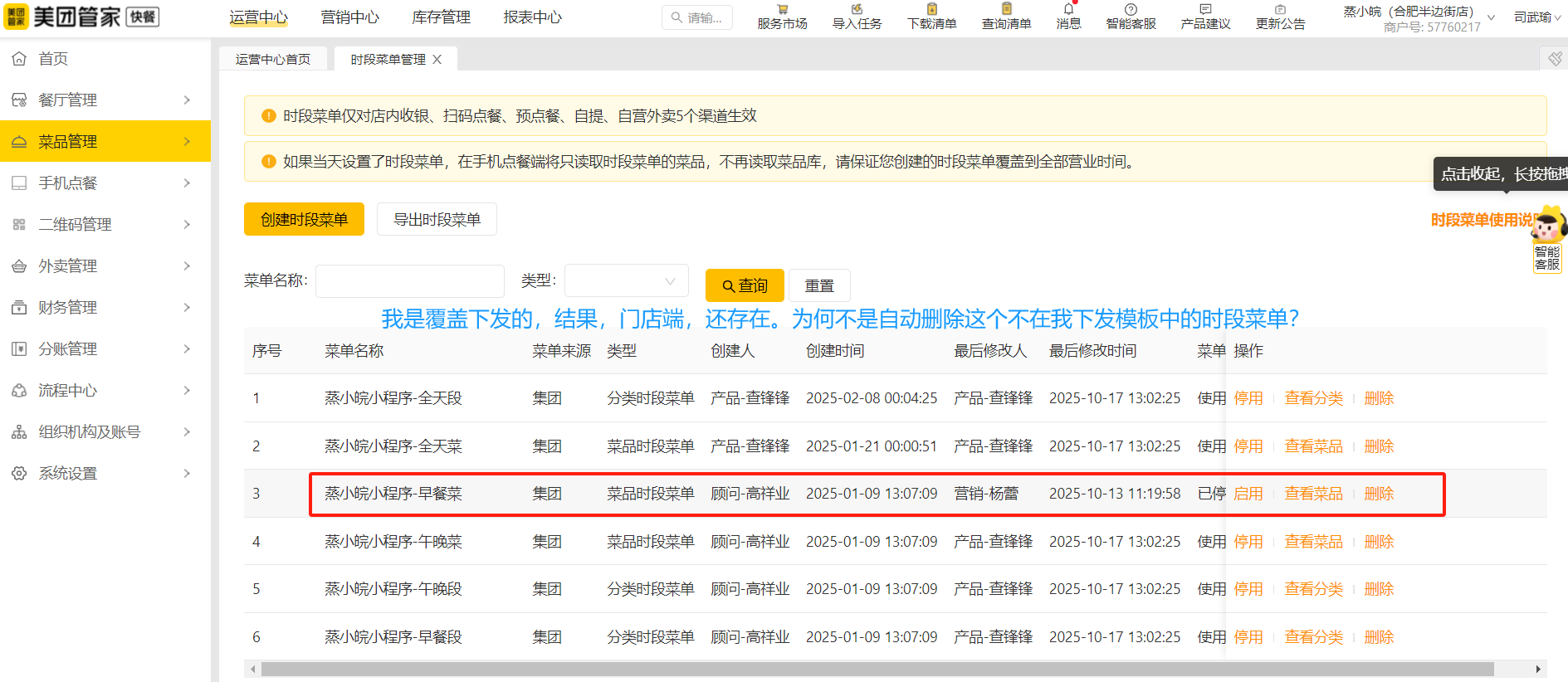Open 智能客服 help icon in the top bar

pyautogui.click(x=1131, y=10)
